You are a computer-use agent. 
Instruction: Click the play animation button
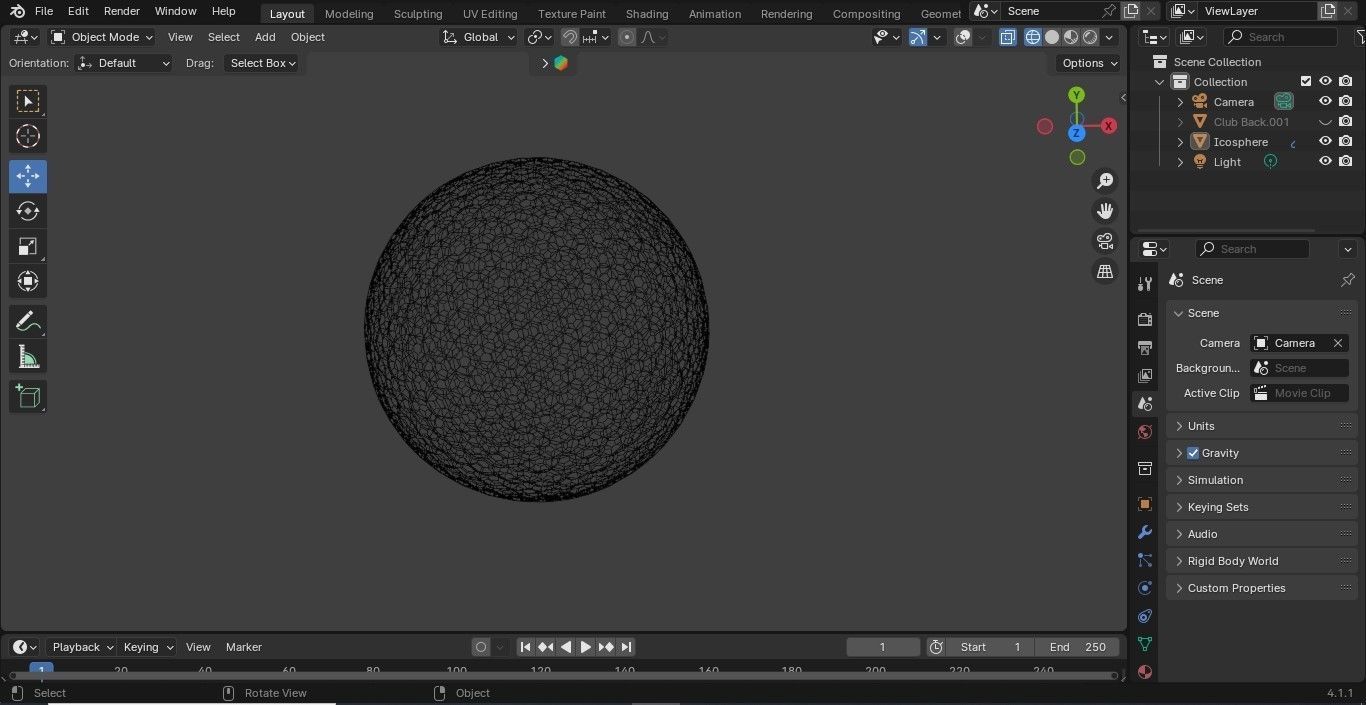(586, 647)
